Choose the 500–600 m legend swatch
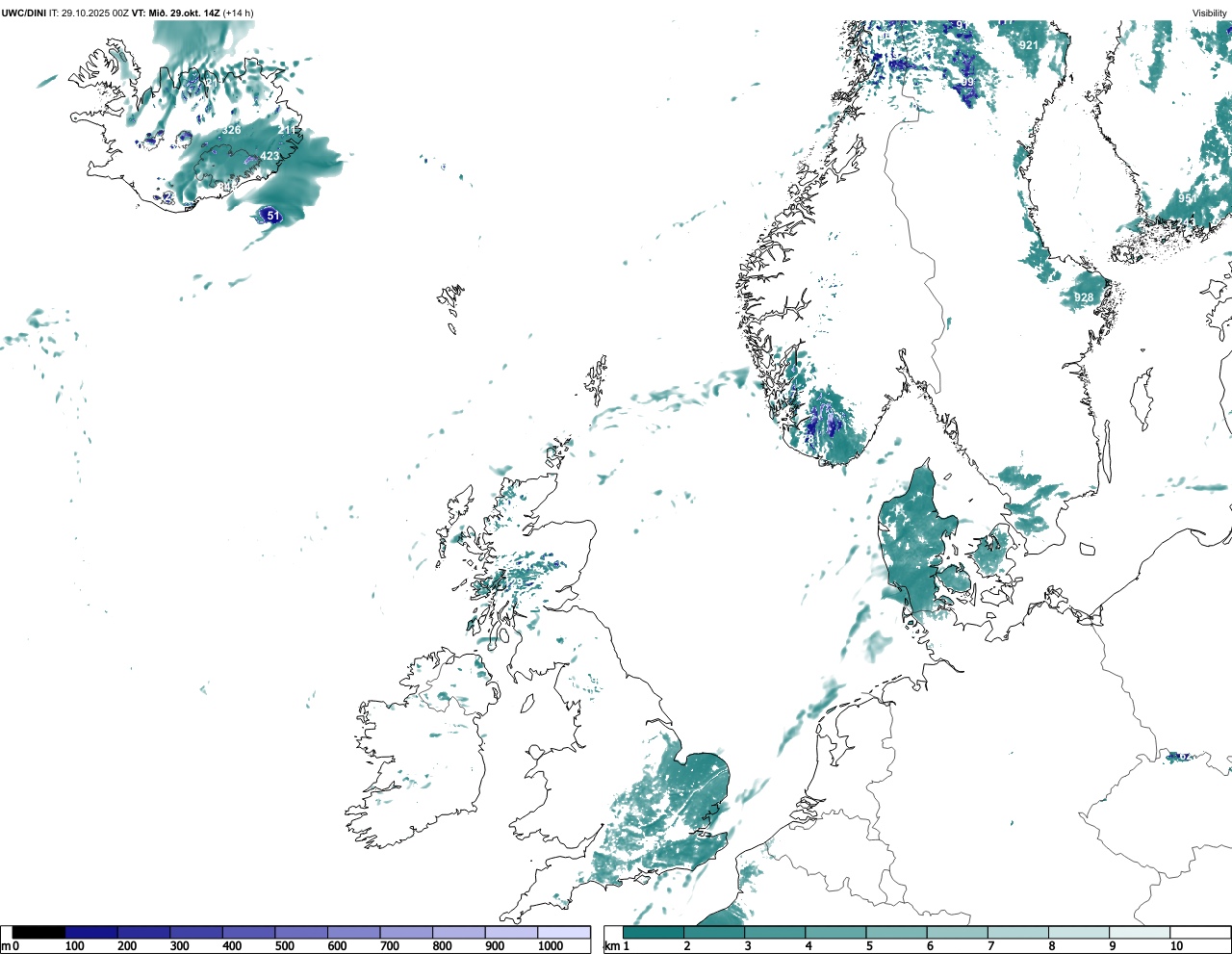Viewport: 1232px width, 954px height. (x=301, y=932)
